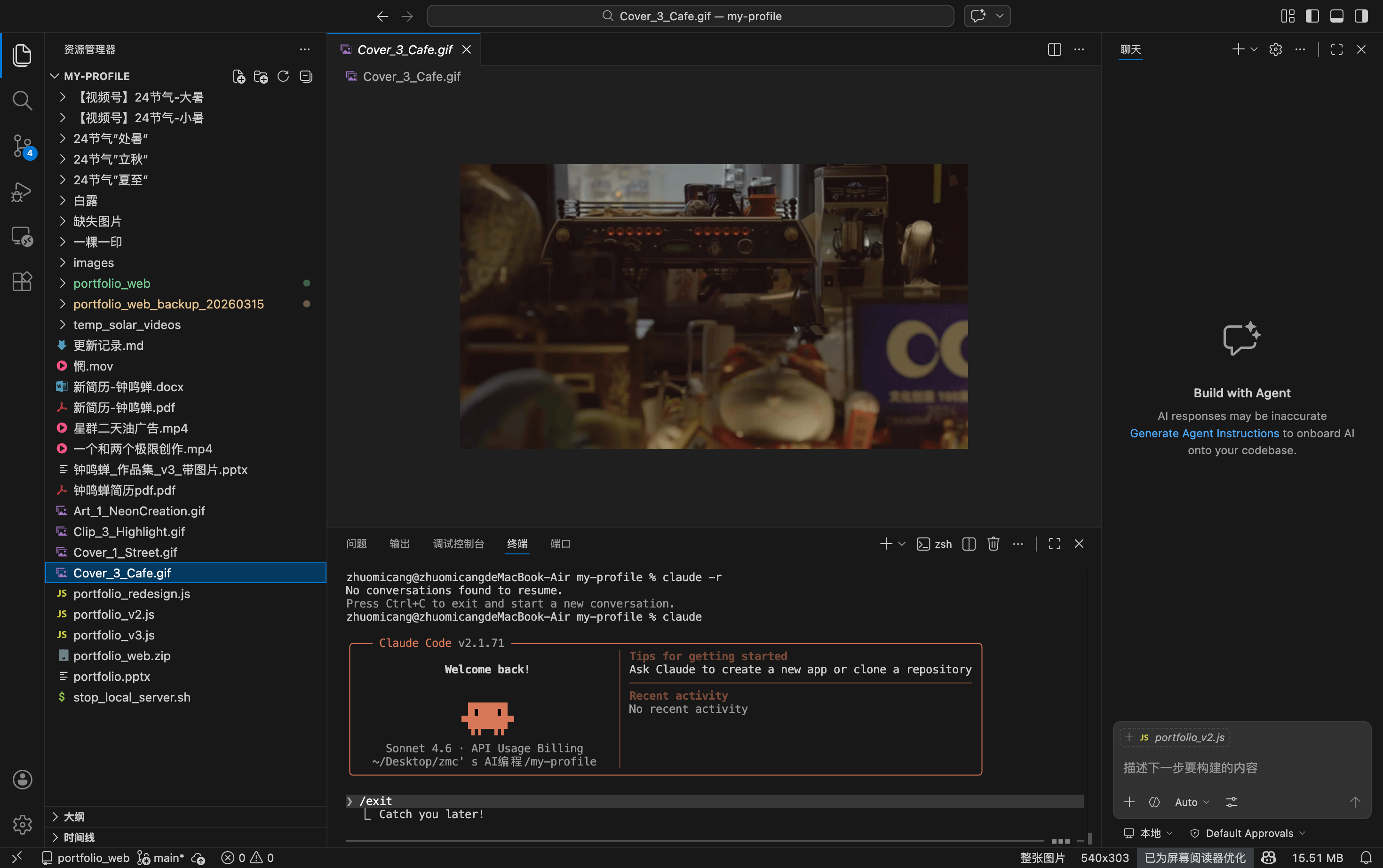
Task: Toggle the primary side bar visibility
Action: click(1312, 16)
